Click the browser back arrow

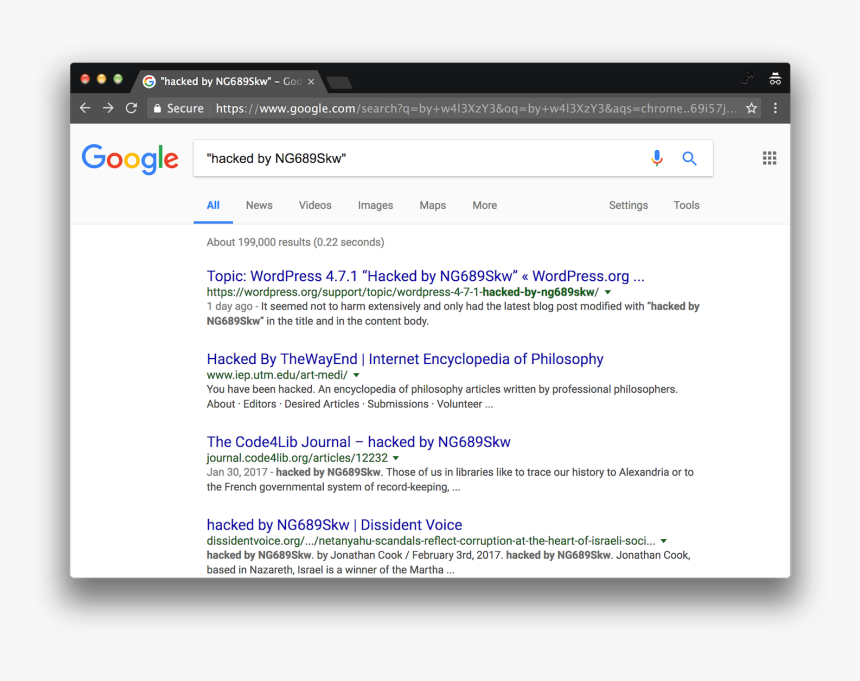(x=85, y=108)
